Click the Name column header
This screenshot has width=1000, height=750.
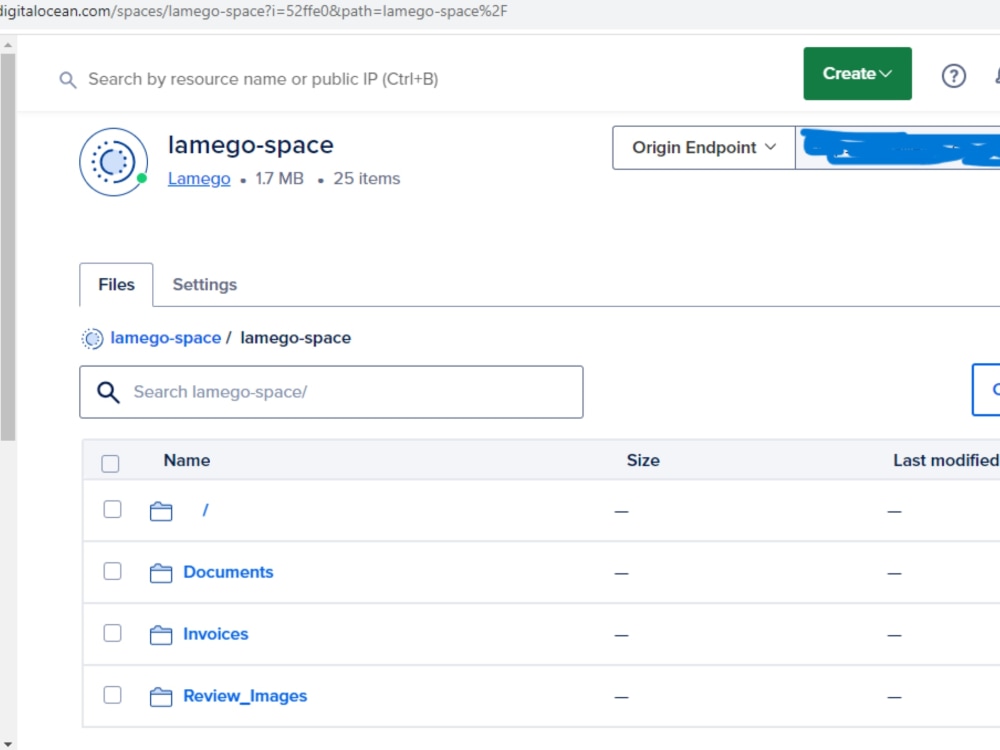(187, 460)
